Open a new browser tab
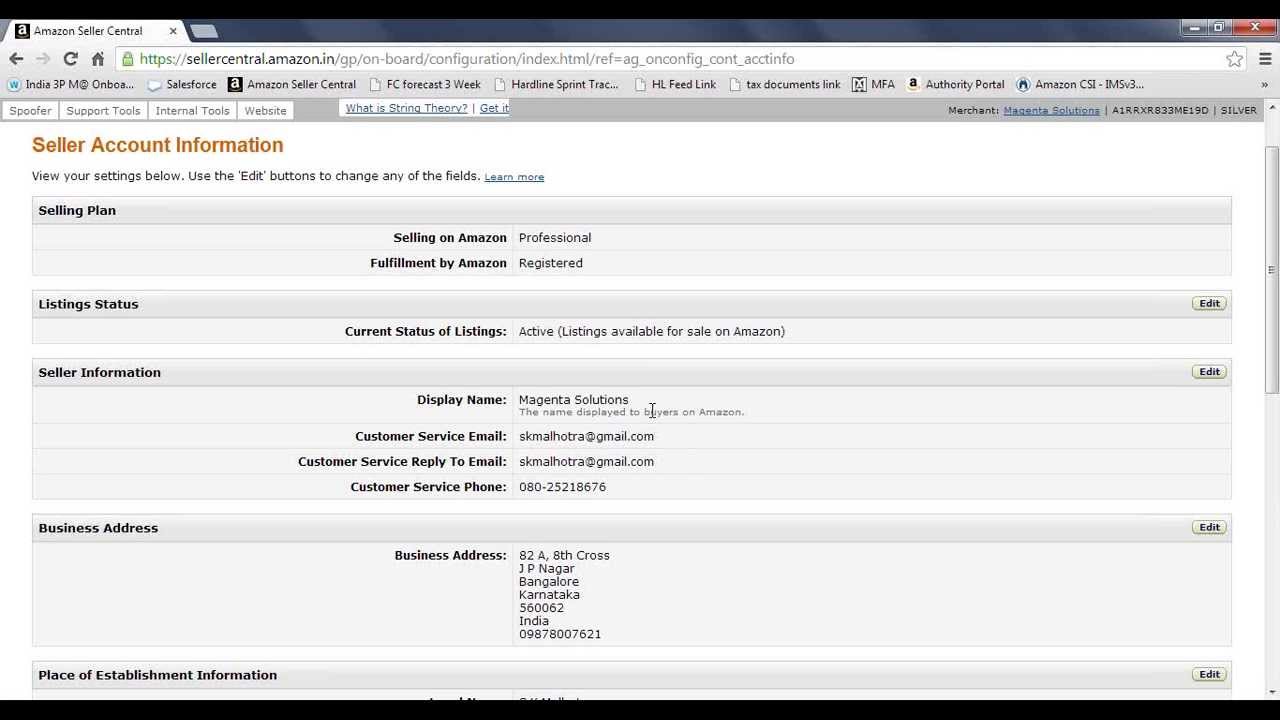The image size is (1280, 720). (204, 31)
